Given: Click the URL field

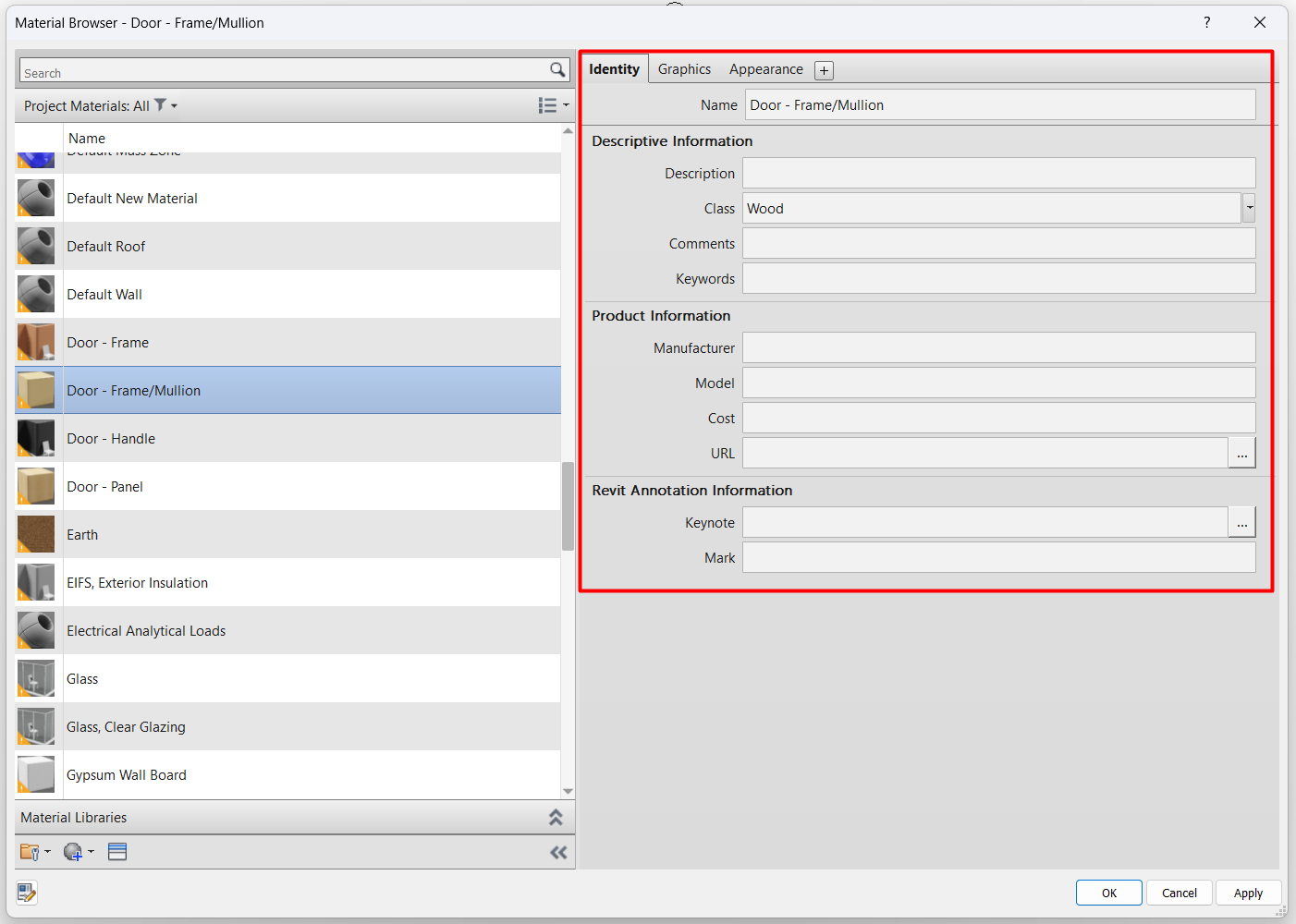Looking at the screenshot, I should coord(985,453).
